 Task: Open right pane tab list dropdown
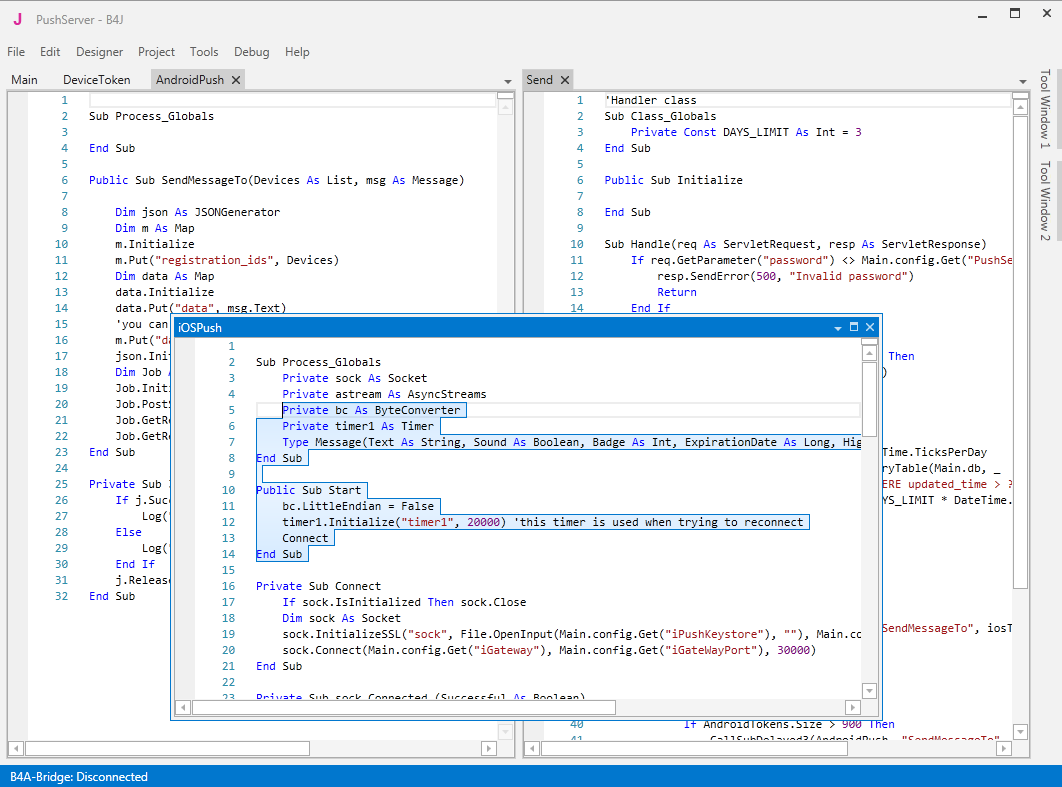click(1023, 81)
